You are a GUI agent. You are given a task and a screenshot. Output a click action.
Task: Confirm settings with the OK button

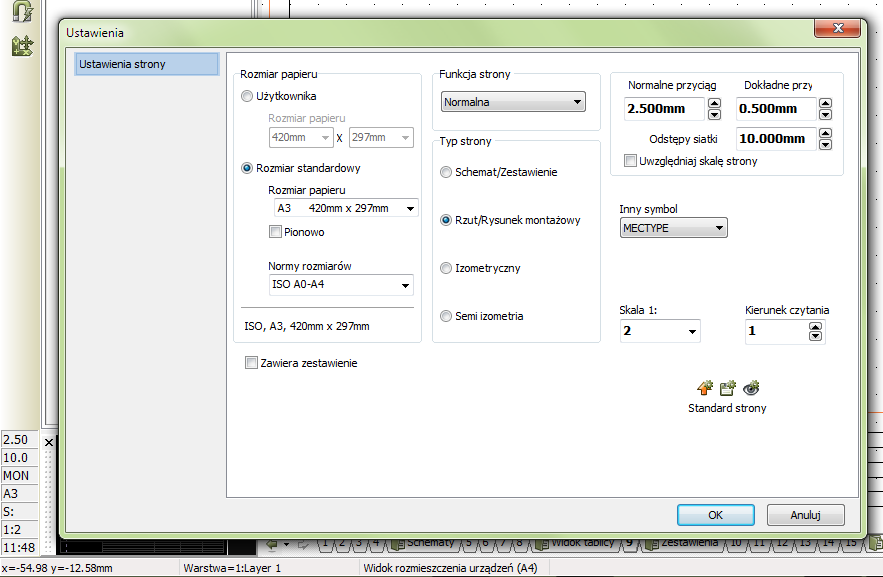pos(716,515)
